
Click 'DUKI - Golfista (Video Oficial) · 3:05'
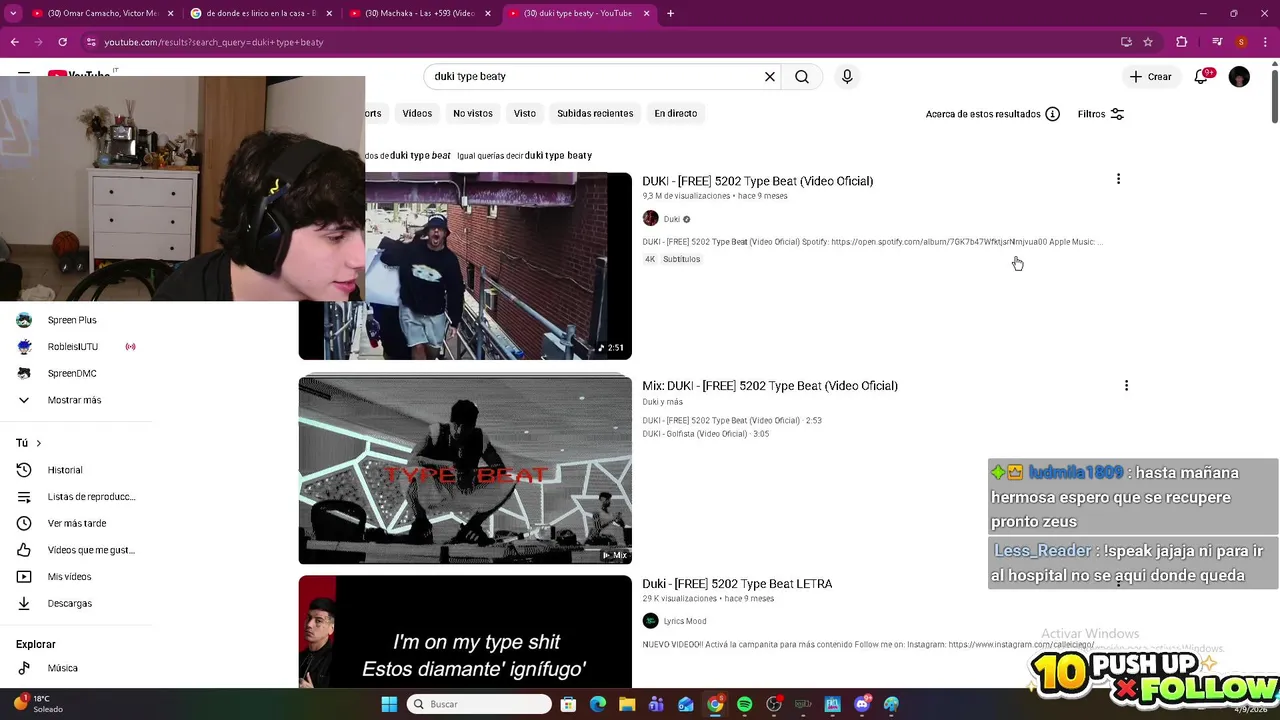[706, 434]
